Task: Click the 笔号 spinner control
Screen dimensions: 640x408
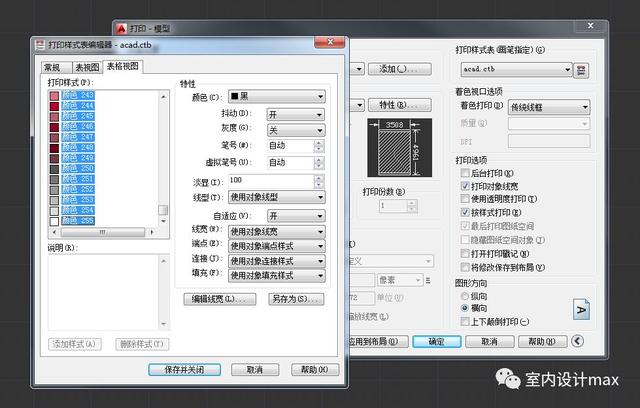Action: [319, 146]
